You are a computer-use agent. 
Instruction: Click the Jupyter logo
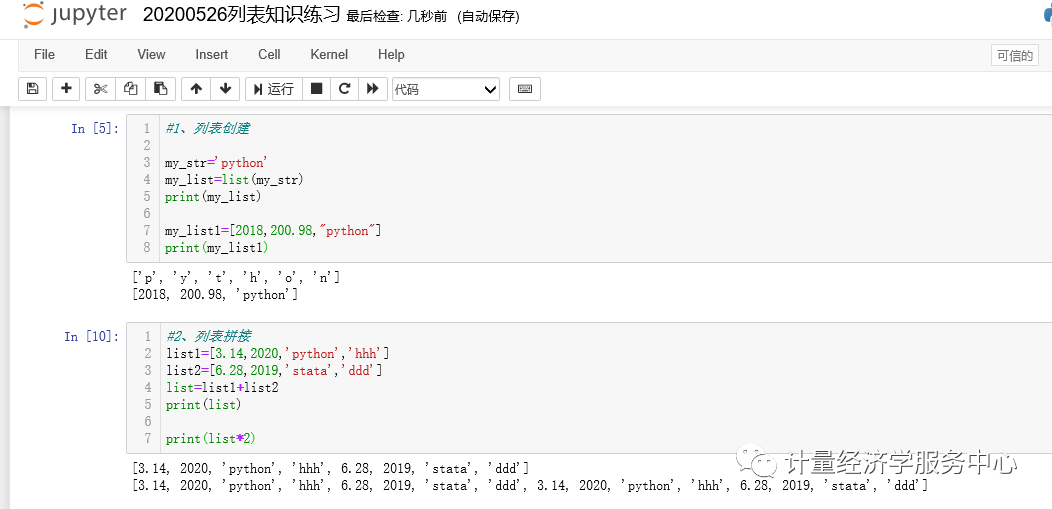pos(74,15)
